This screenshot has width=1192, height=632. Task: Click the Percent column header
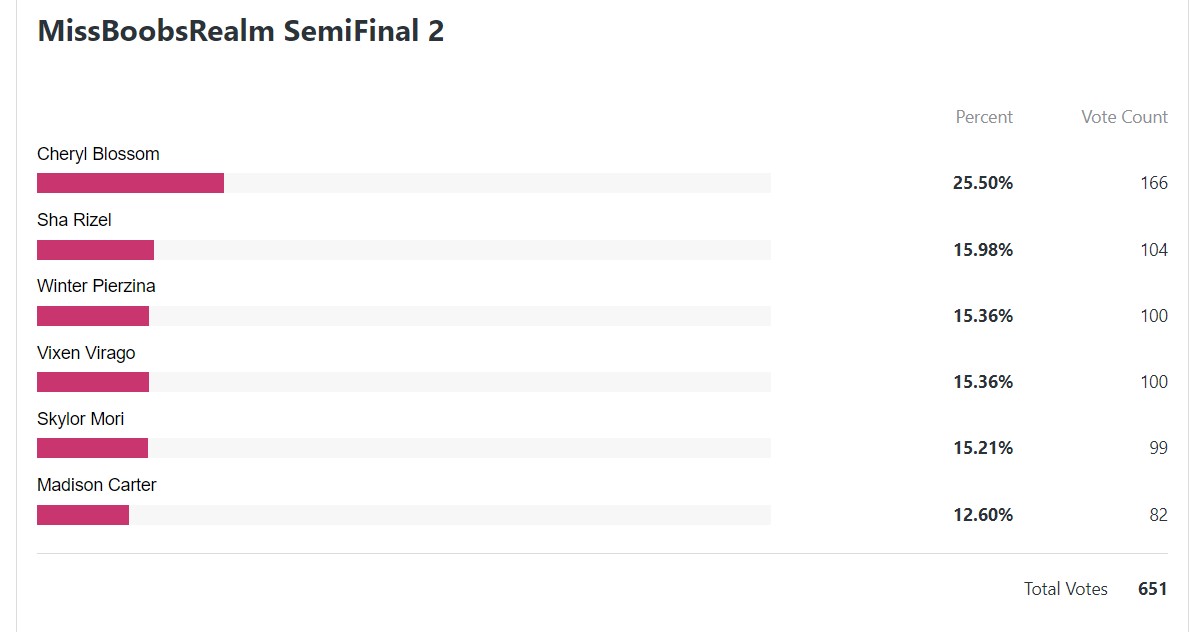(984, 117)
